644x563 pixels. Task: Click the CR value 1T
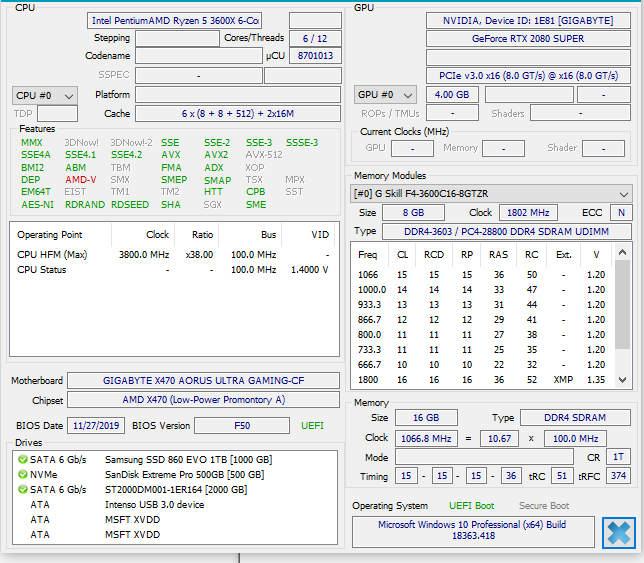click(x=618, y=457)
